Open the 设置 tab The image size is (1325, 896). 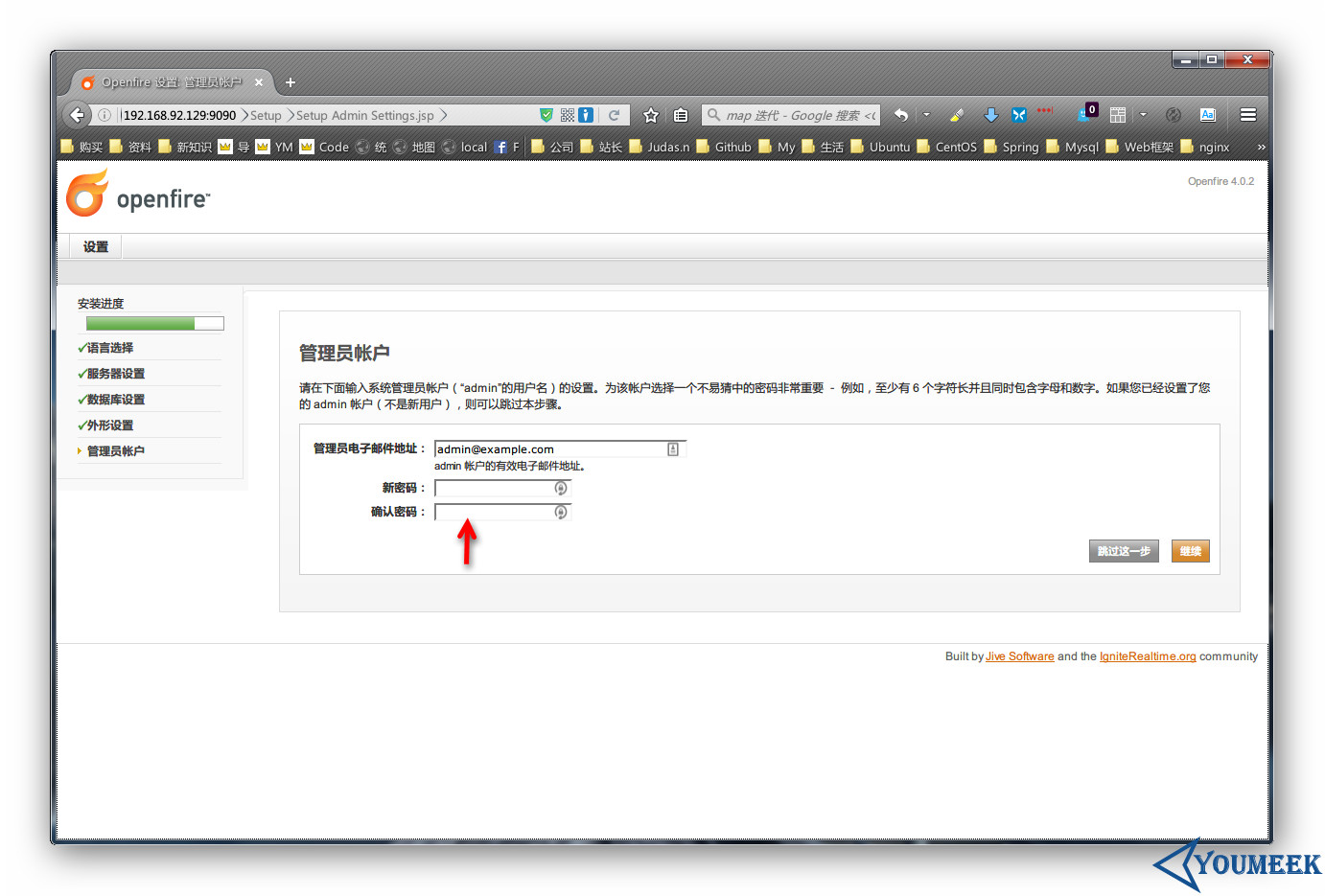click(96, 246)
